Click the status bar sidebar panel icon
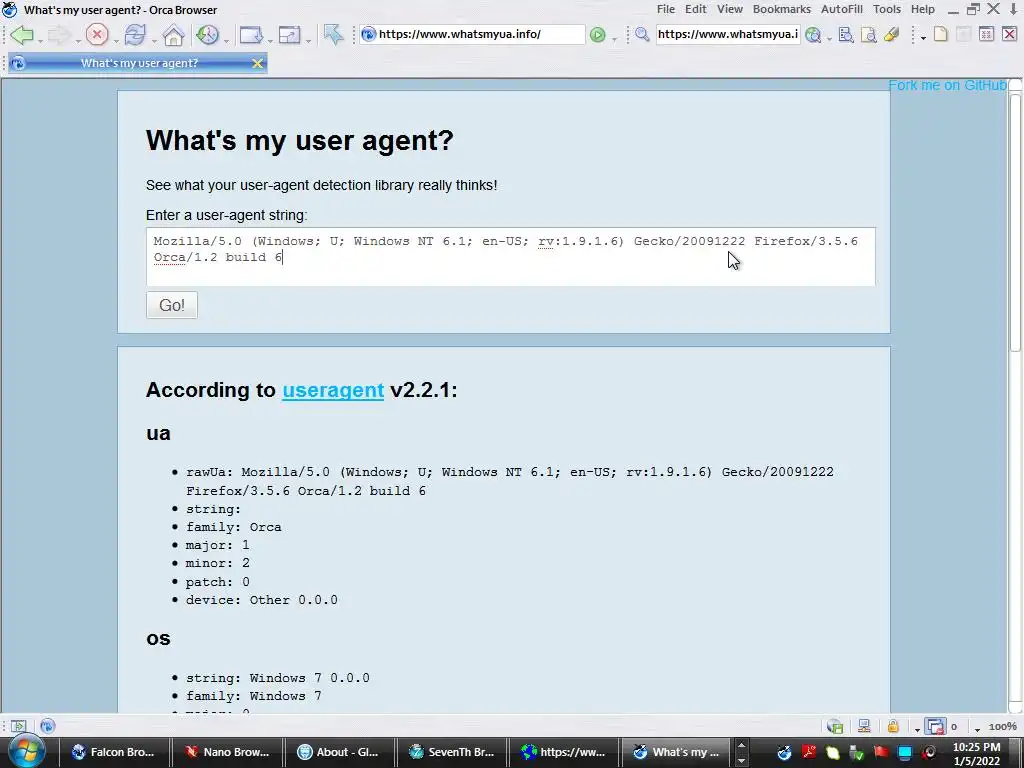This screenshot has height=768, width=1024. (x=18, y=726)
